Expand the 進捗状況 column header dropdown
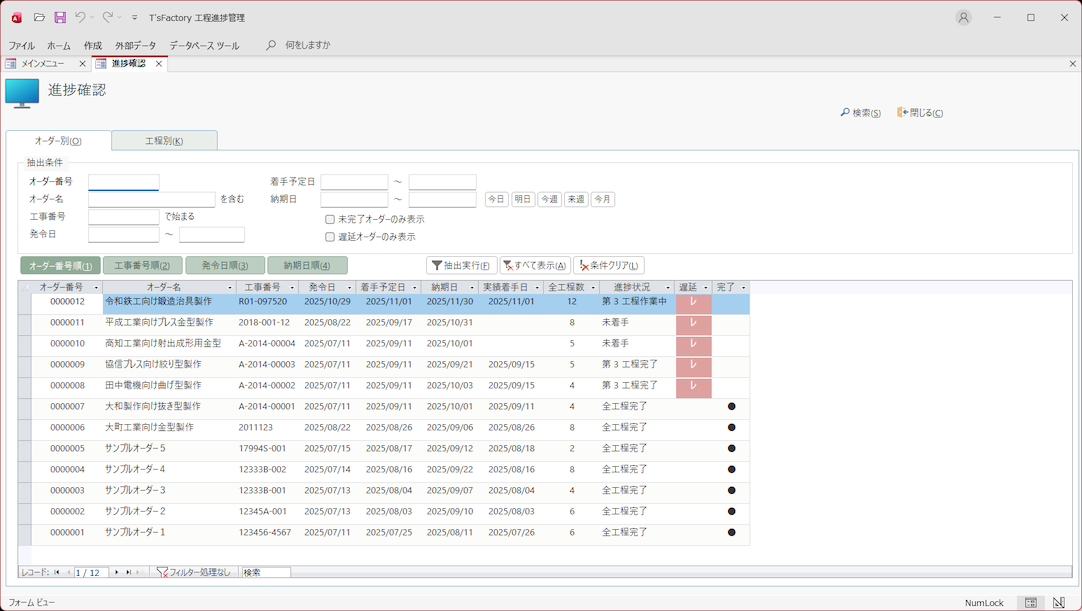Screen dimensions: 1082x611 667,288
